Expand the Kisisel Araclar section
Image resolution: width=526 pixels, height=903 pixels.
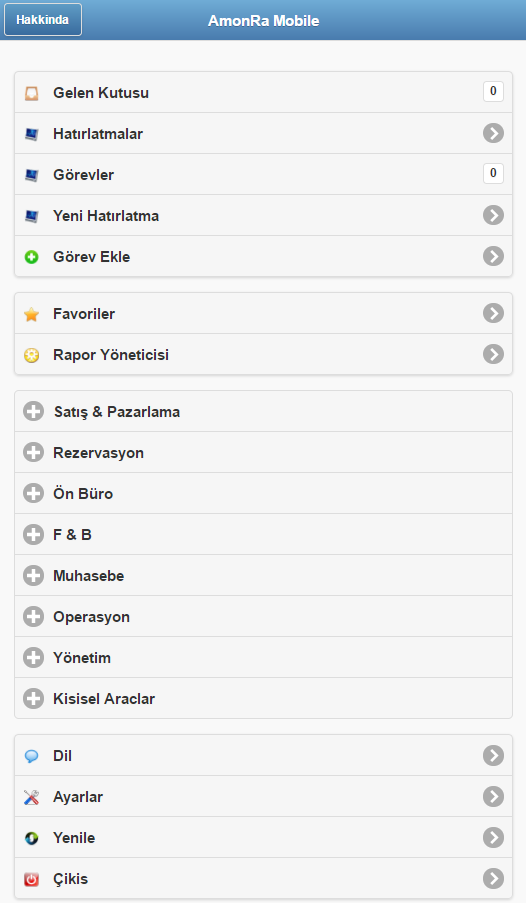263,698
